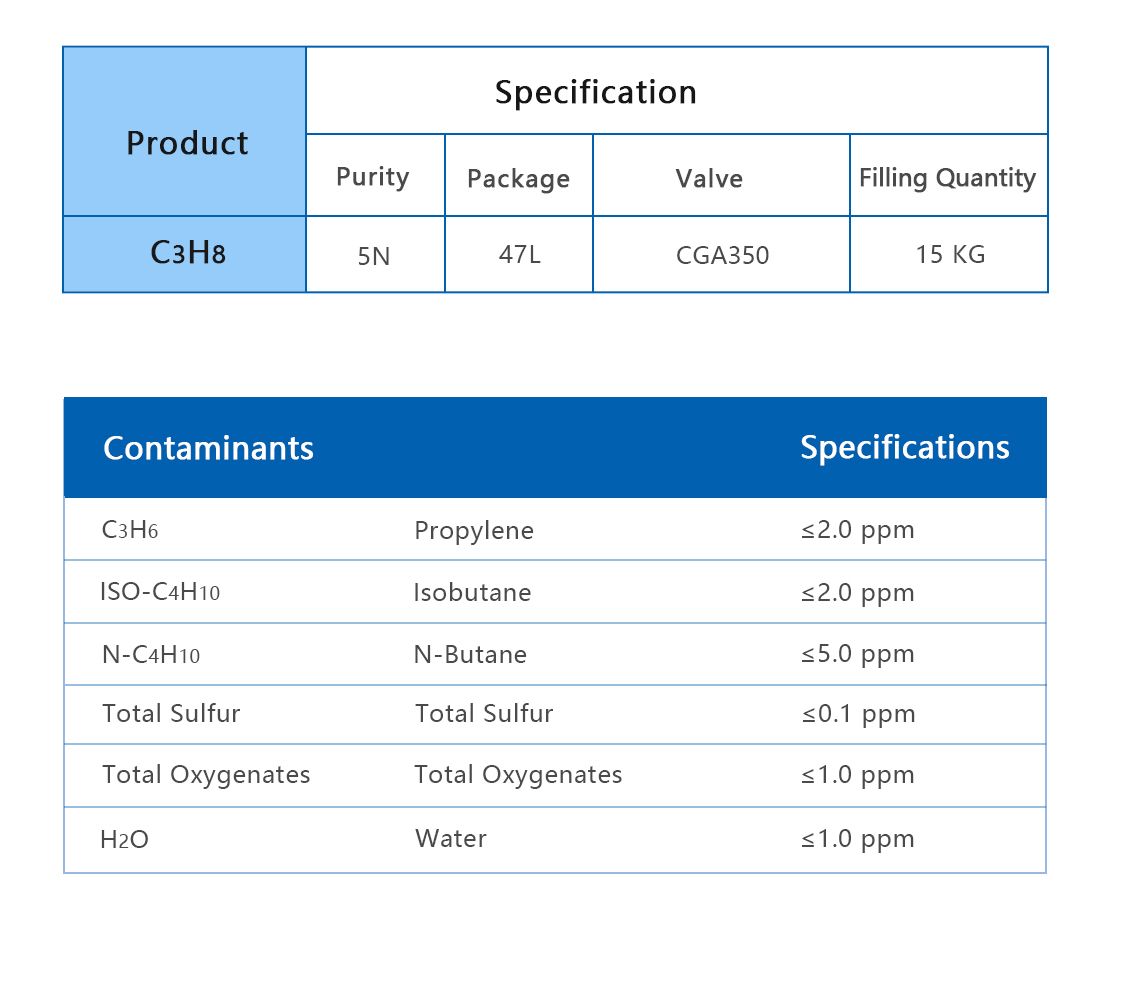1134x993 pixels.
Task: Click the Product header cell
Action: [186, 143]
